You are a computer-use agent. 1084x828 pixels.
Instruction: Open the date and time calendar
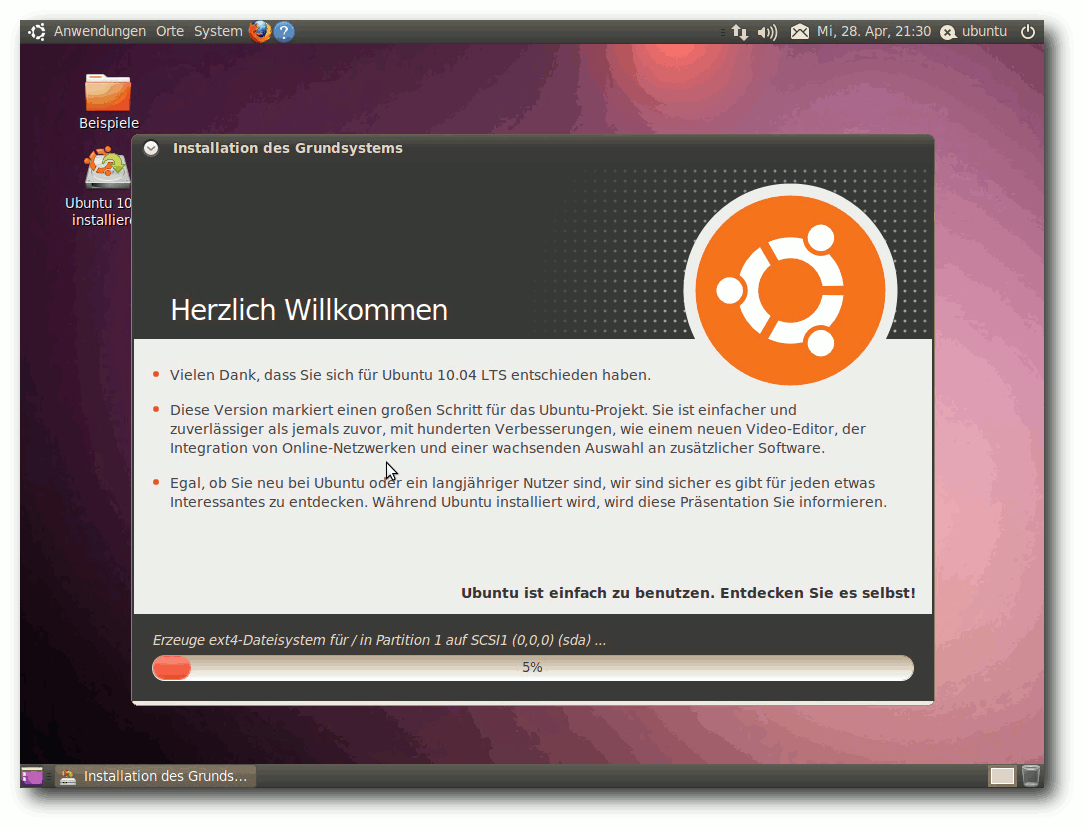pos(874,32)
